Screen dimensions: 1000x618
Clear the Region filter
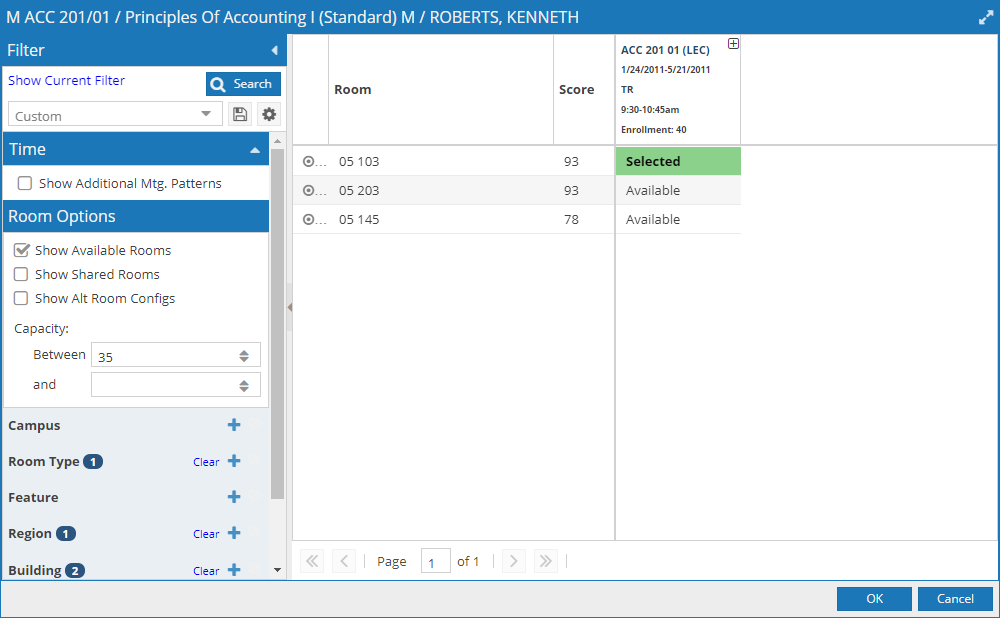click(x=206, y=534)
